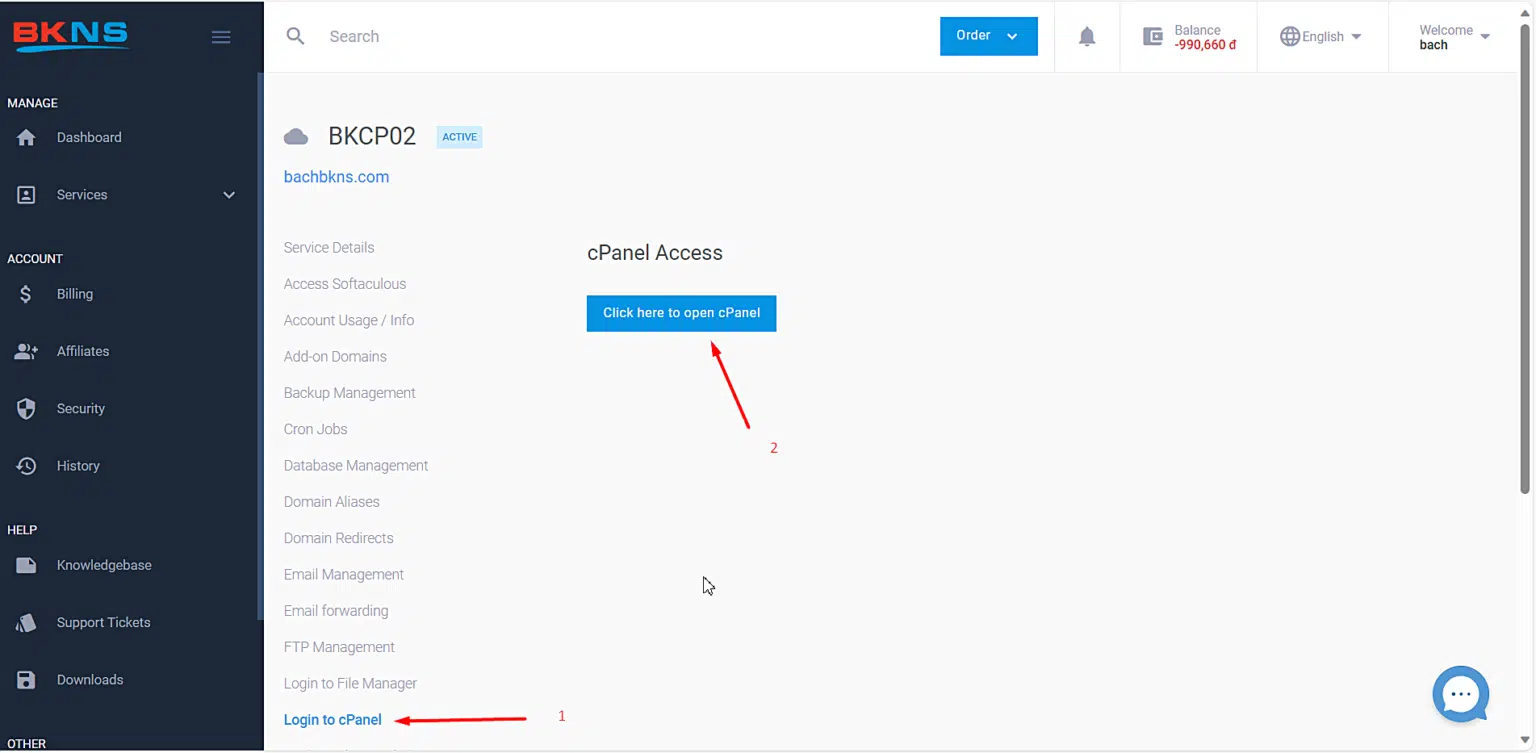Screen dimensions: 1536x753
Task: Select Backup Management link
Action: coord(350,393)
